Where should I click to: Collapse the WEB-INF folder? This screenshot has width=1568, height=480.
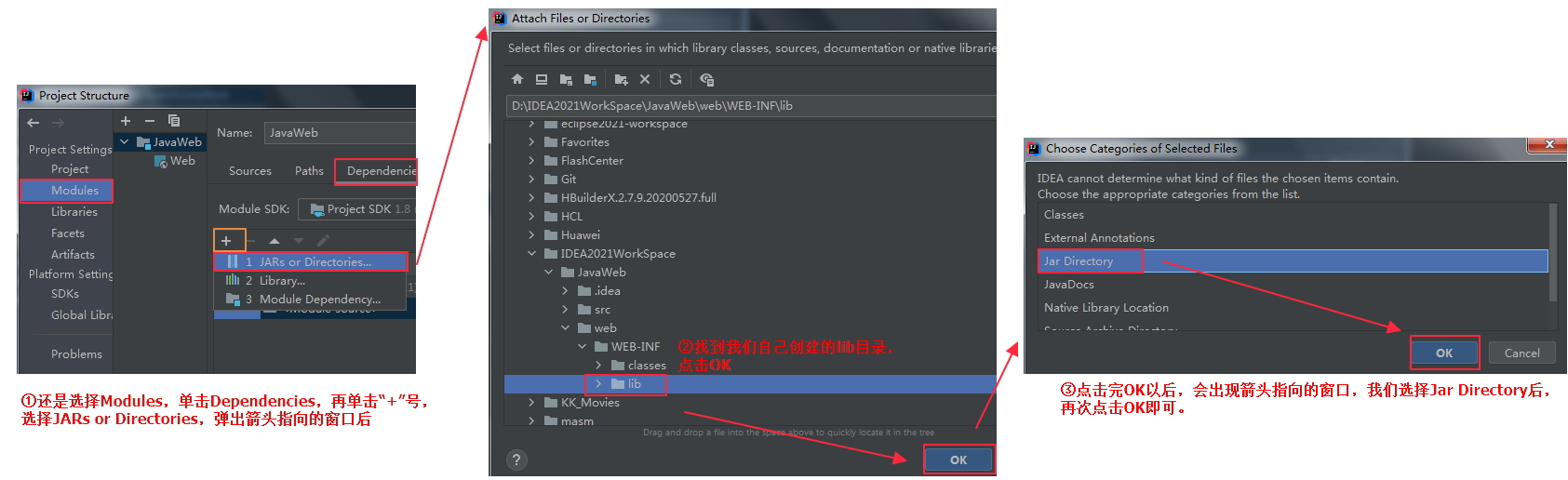[582, 347]
